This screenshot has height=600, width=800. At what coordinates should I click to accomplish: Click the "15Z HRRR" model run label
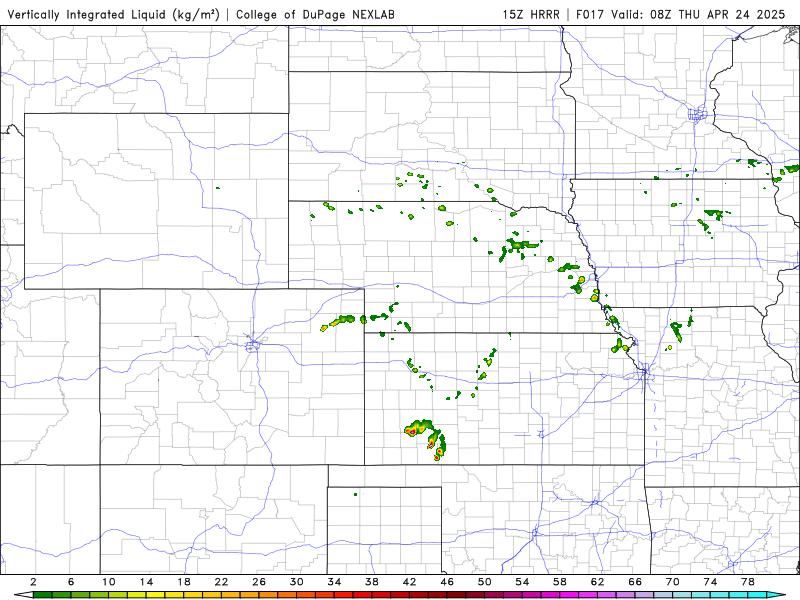(x=531, y=14)
